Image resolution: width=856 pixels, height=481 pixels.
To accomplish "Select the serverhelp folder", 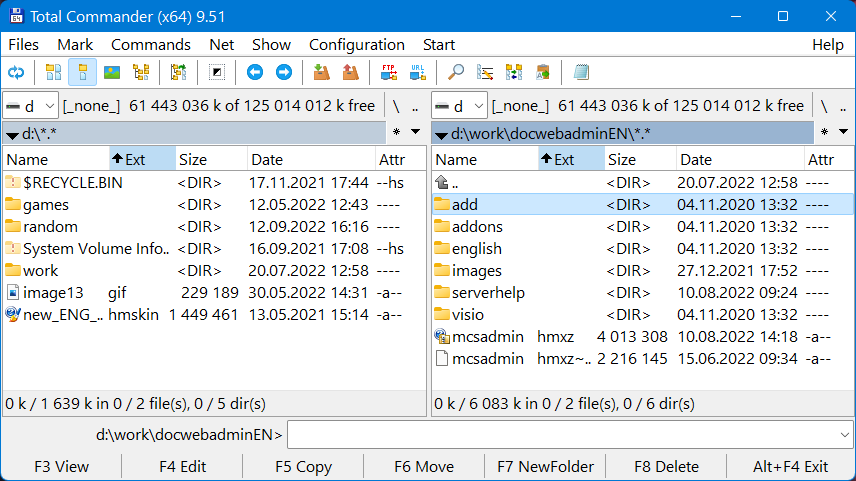I will point(643,293).
